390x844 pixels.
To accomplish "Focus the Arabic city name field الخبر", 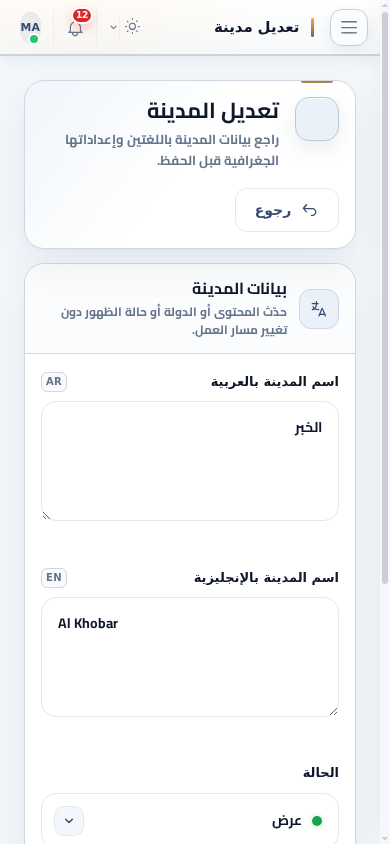I will (190, 461).
